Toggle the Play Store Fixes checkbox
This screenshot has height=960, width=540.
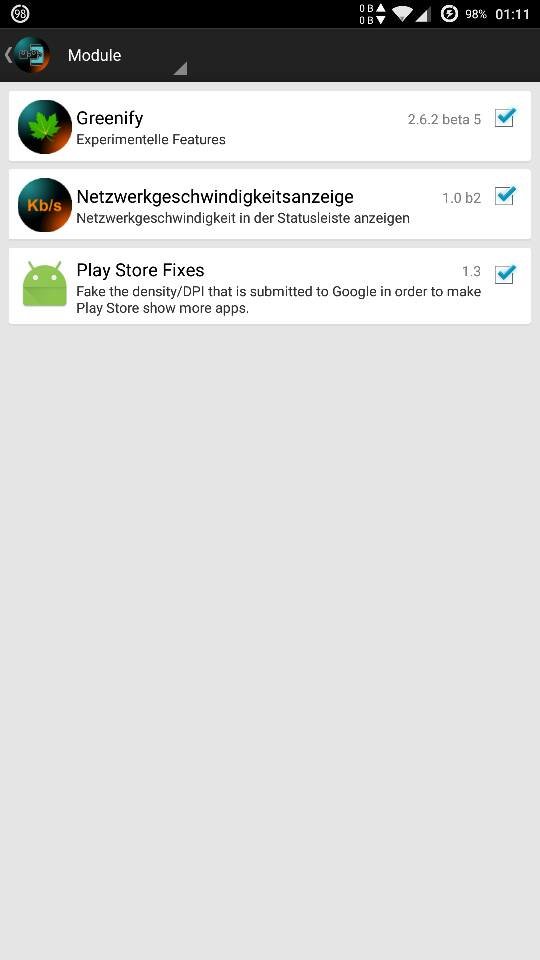click(x=505, y=274)
